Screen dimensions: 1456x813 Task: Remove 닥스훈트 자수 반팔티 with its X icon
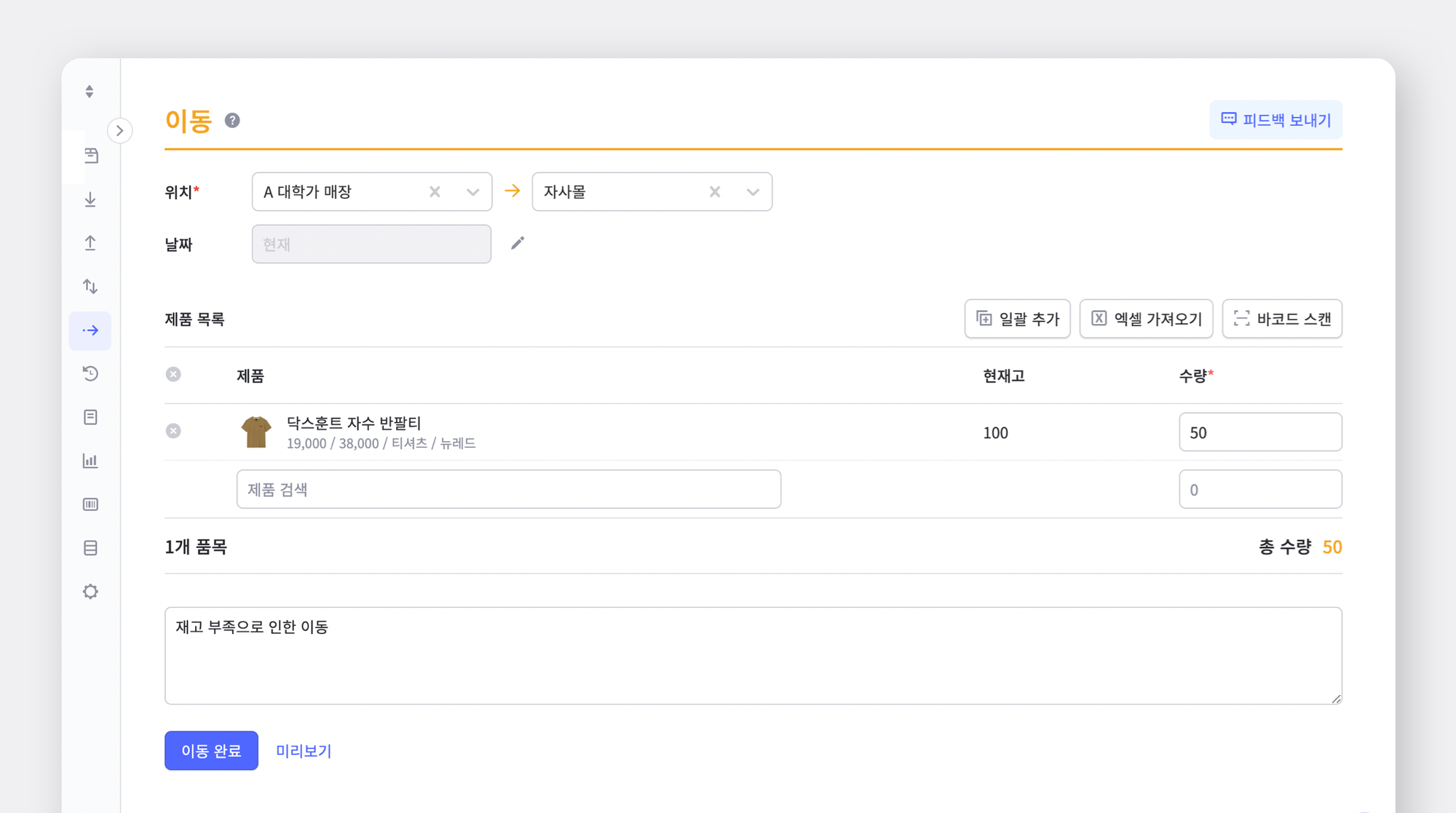point(173,431)
